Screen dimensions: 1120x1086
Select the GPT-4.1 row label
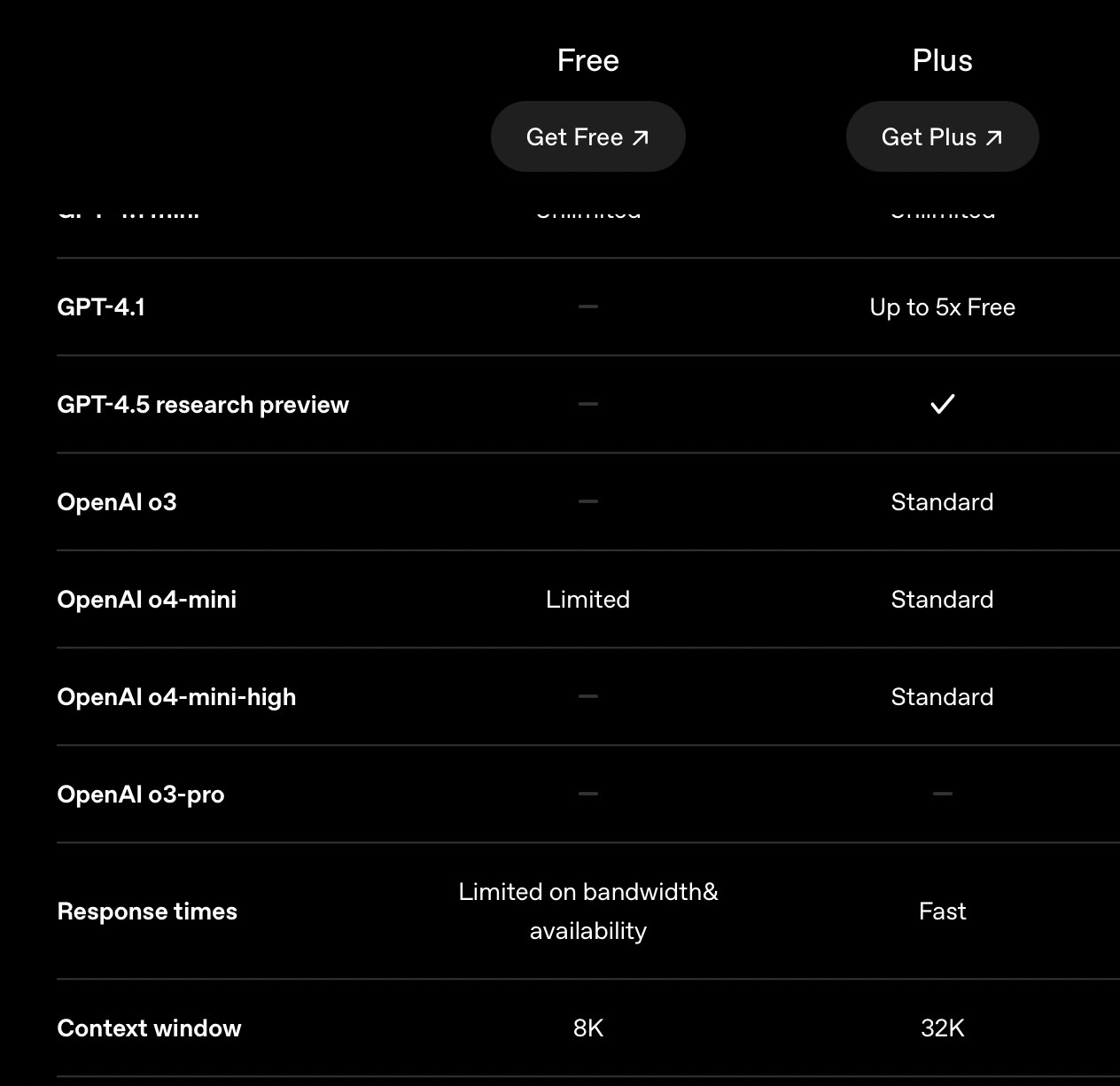click(x=101, y=307)
